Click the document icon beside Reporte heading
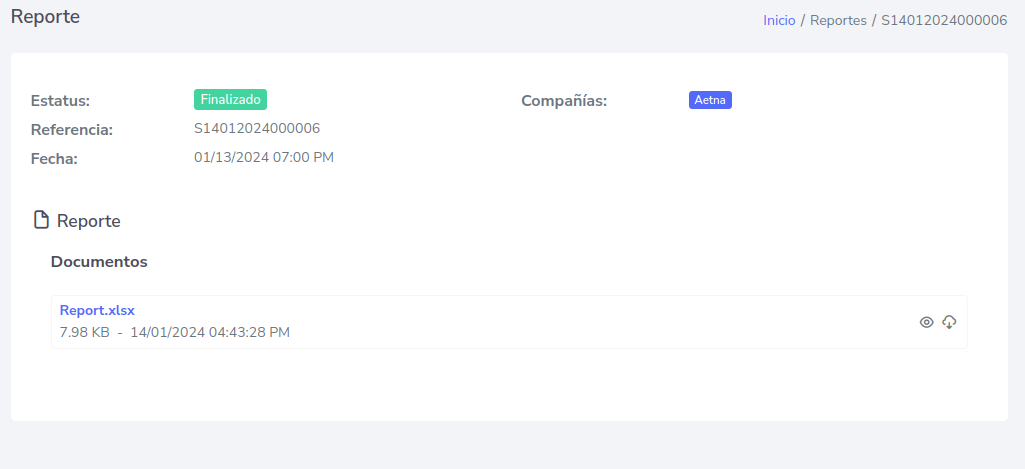 41,220
